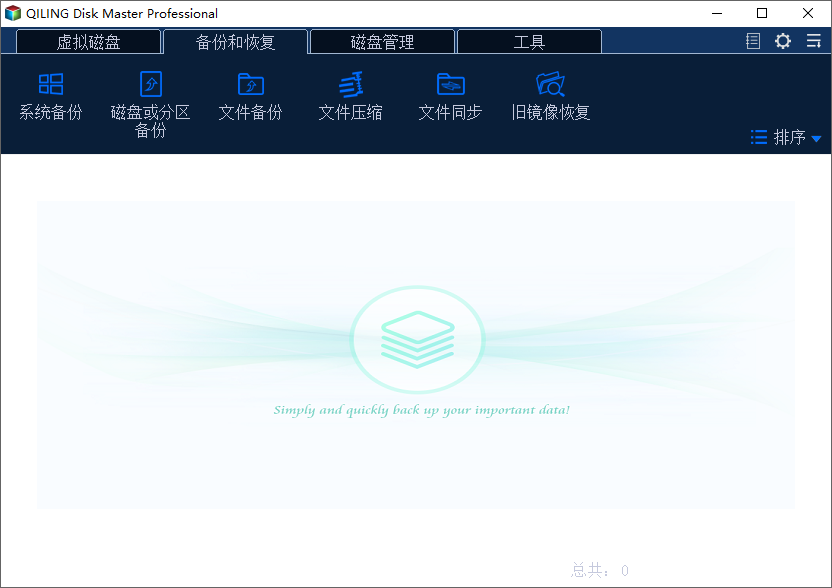Open the 文件同步 (File Sync) feature
This screenshot has width=832, height=588.
point(449,95)
